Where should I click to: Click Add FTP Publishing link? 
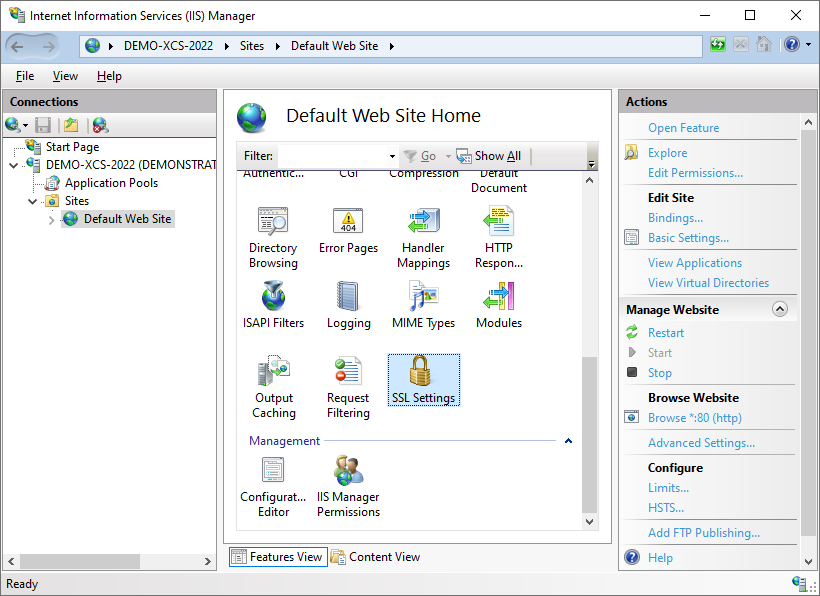pyautogui.click(x=704, y=533)
